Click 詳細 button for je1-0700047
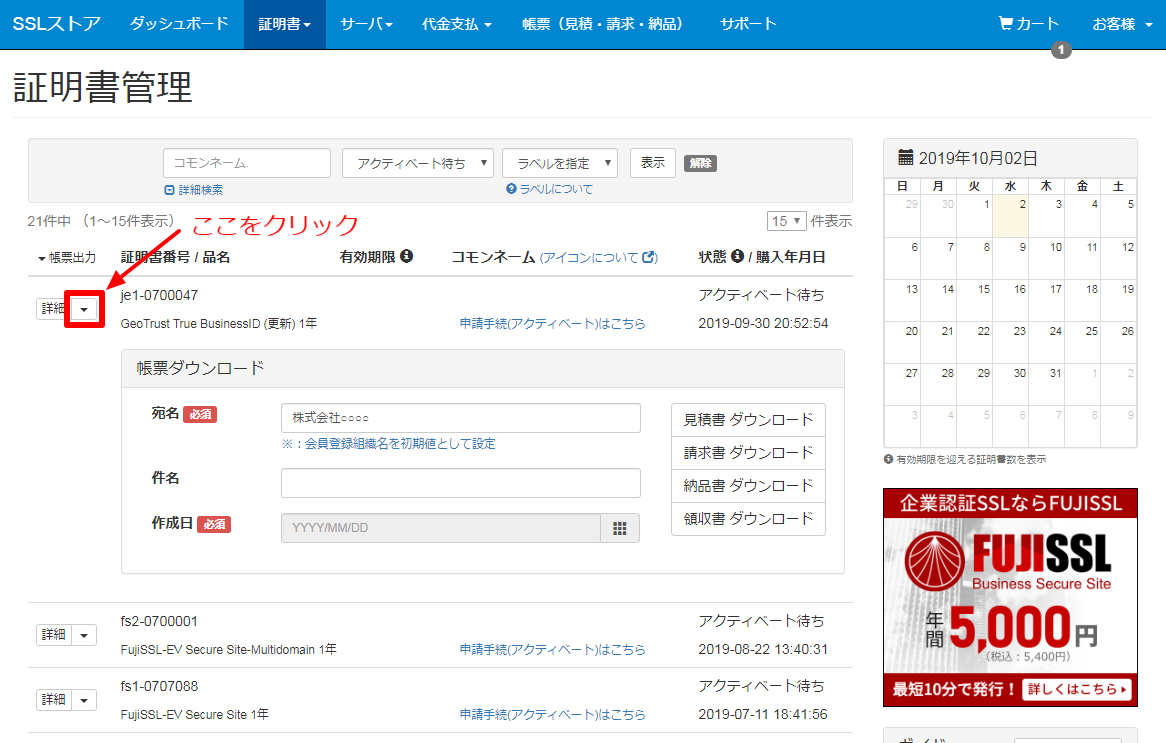The height and width of the screenshot is (743, 1166). click(51, 309)
